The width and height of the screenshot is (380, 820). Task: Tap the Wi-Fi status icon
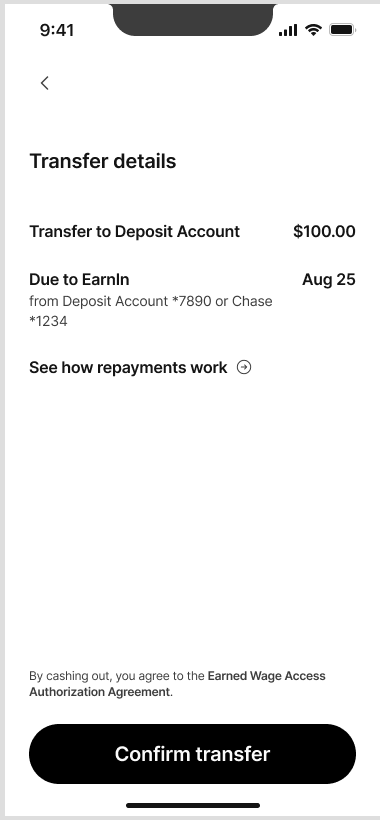coord(313,30)
